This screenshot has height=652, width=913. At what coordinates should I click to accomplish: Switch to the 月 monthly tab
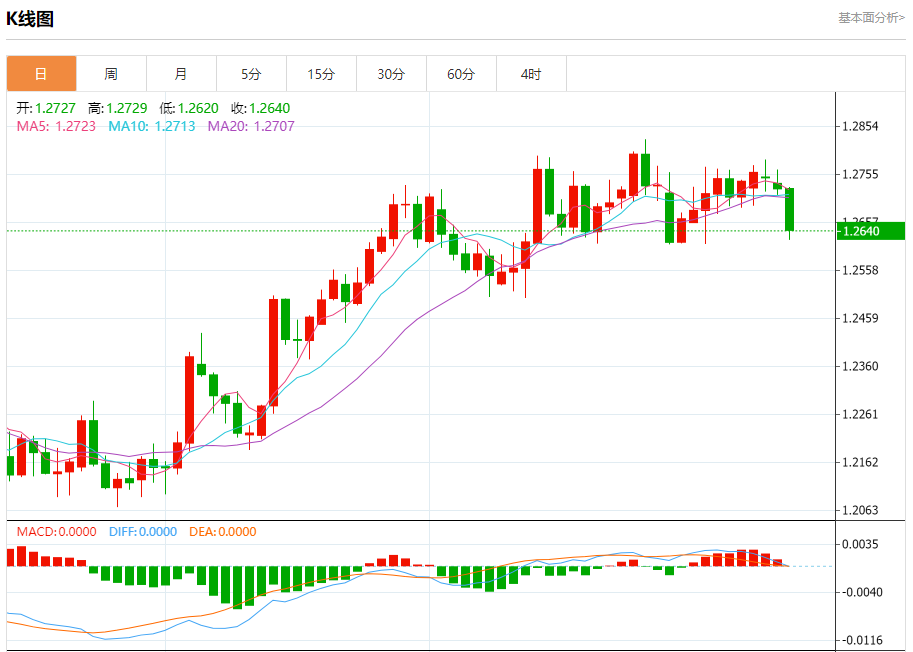[181, 74]
